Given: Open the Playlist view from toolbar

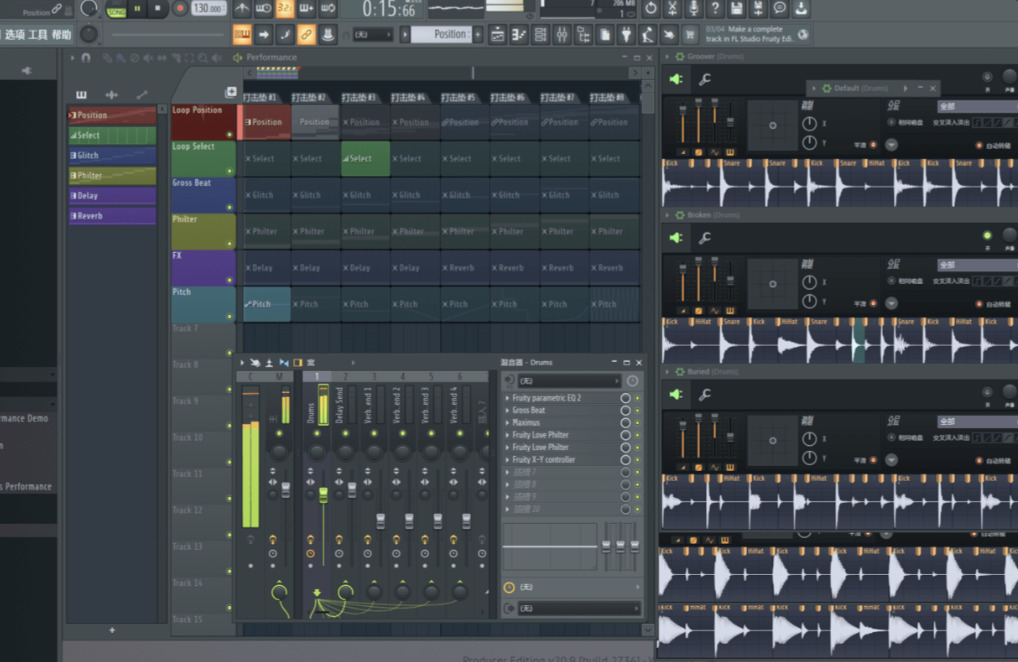Looking at the screenshot, I should [497, 35].
